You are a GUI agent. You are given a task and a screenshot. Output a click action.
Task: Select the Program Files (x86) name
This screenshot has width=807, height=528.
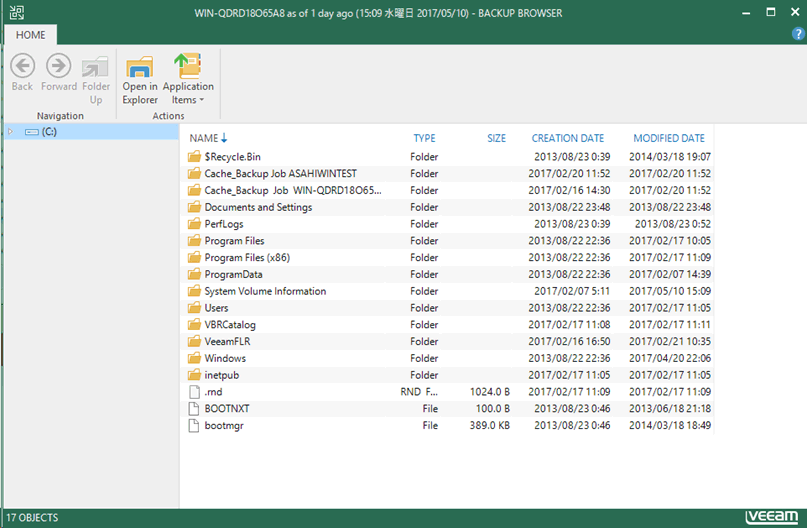click(x=247, y=258)
